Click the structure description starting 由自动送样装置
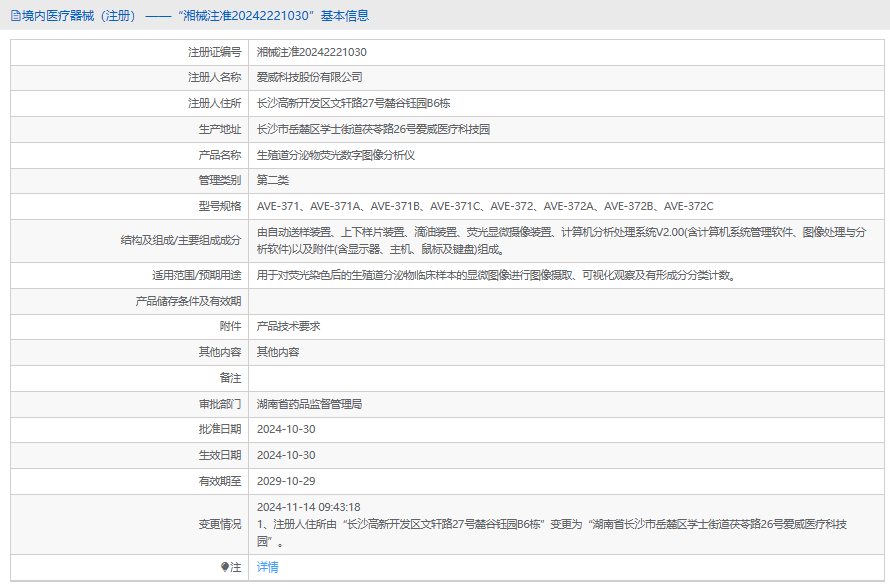Image resolution: width=890 pixels, height=586 pixels. coord(561,241)
